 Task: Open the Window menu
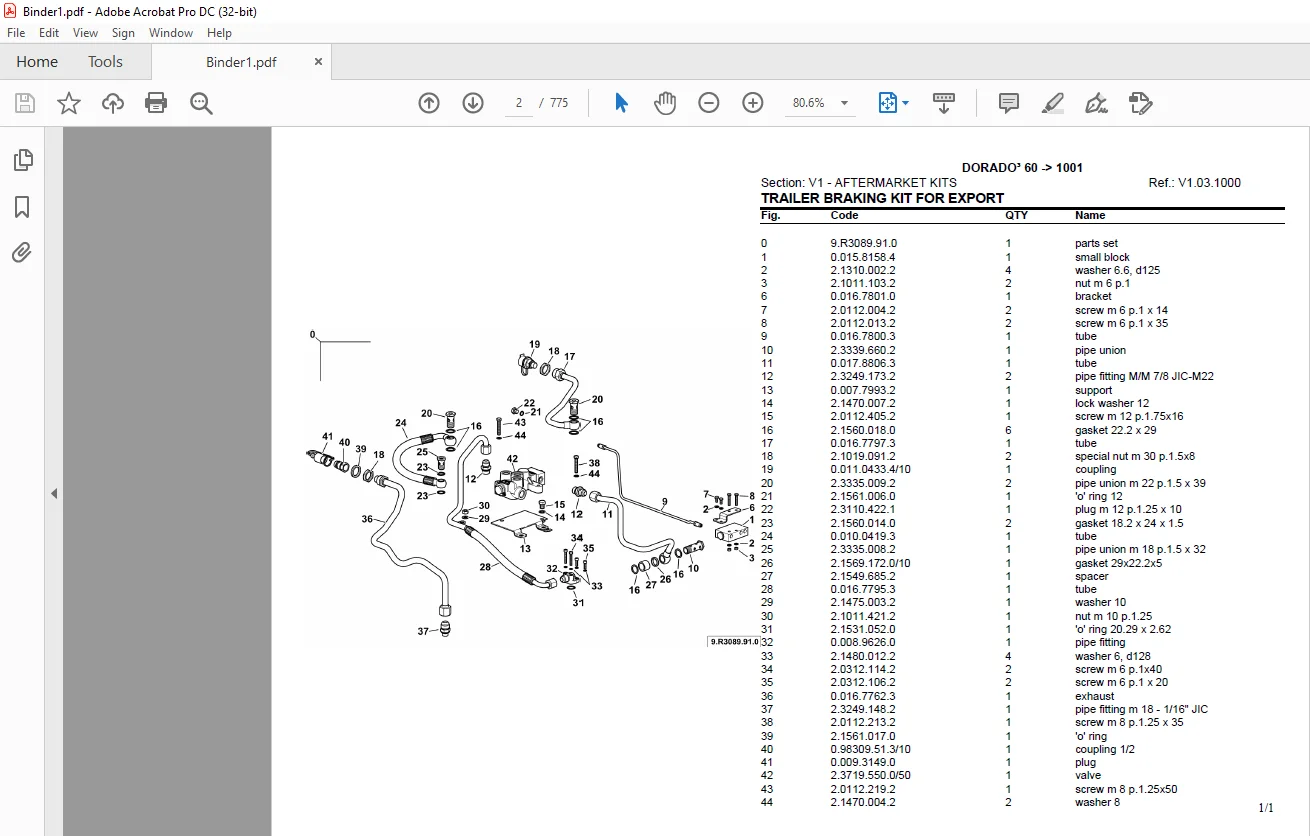(x=171, y=33)
